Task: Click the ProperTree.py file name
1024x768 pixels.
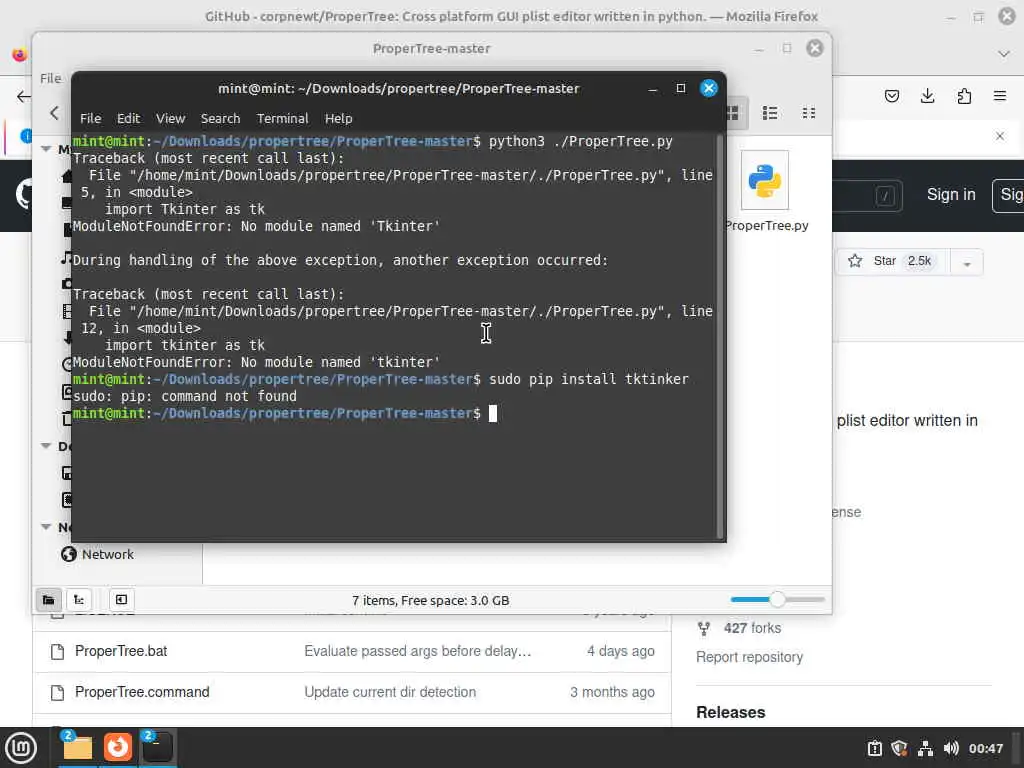Action: tap(767, 225)
